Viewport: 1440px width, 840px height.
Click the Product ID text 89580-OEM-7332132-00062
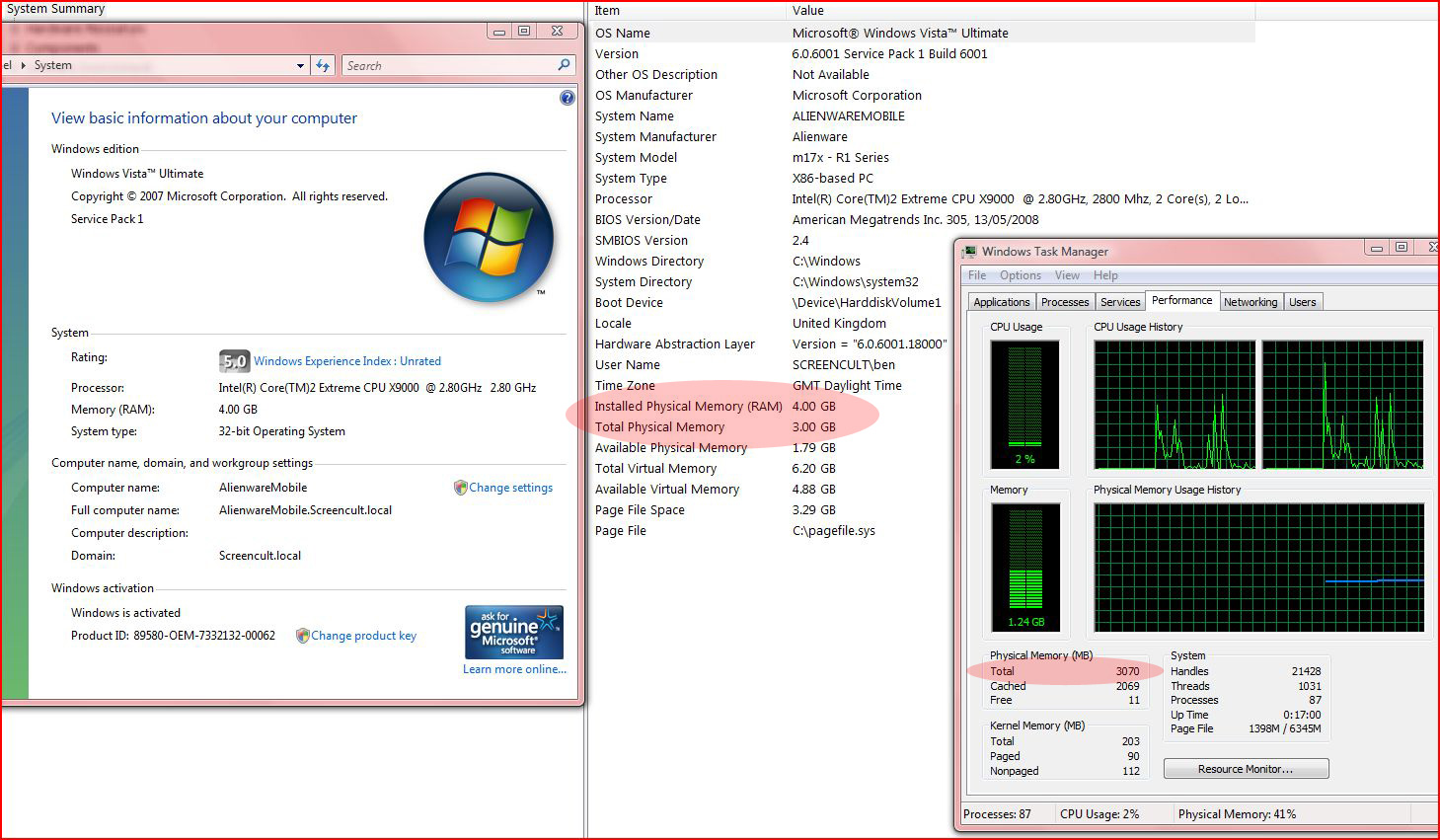pyautogui.click(x=204, y=636)
